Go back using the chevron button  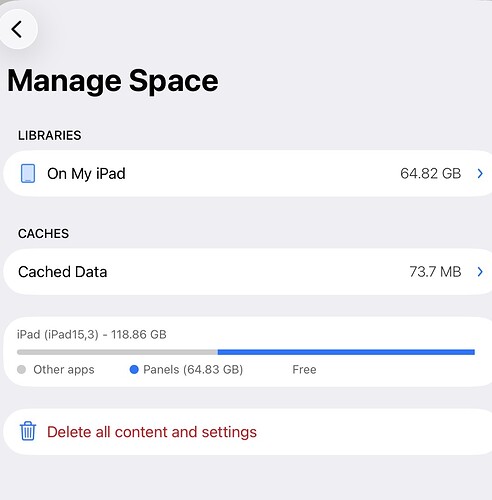[17, 29]
